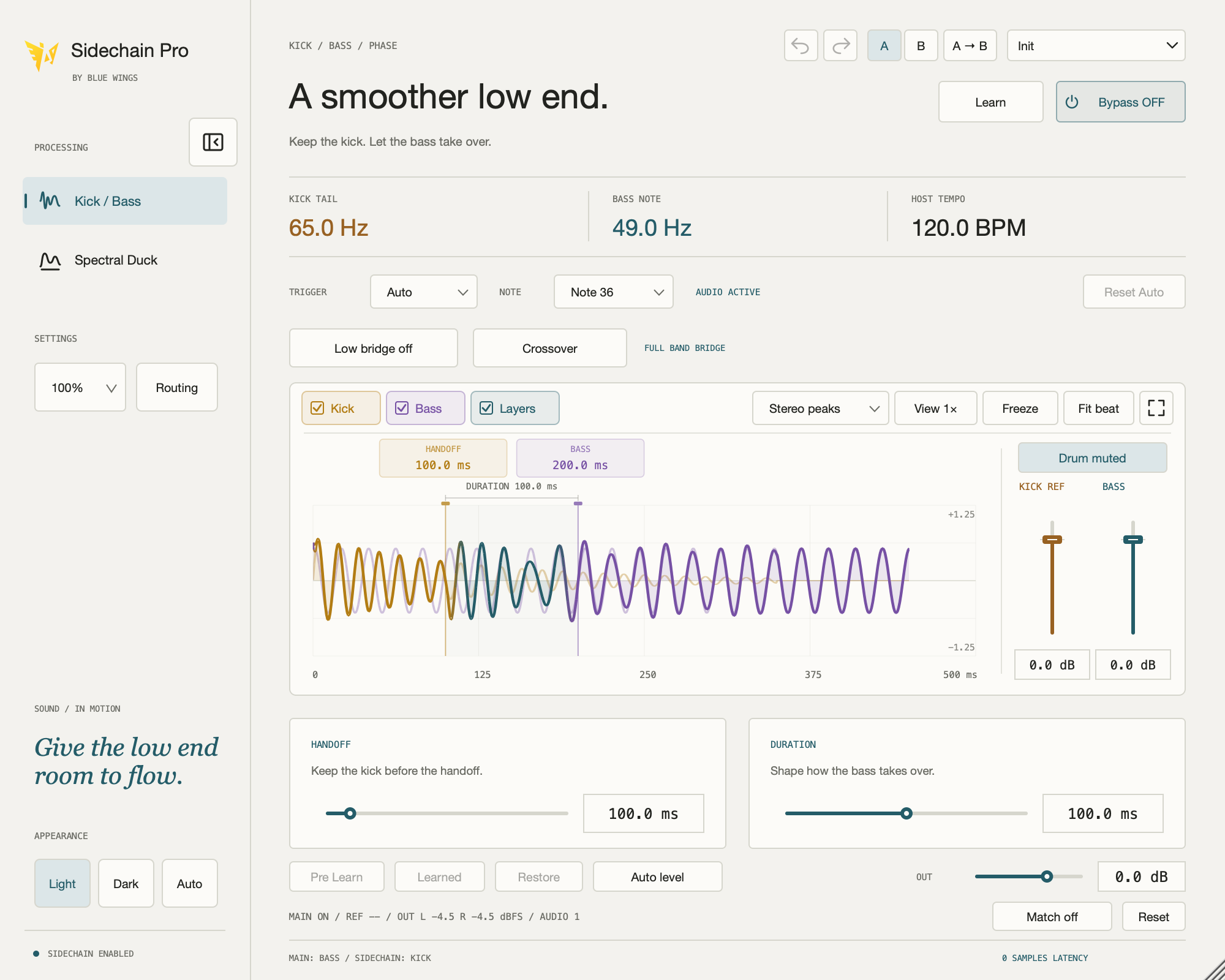Click the Sidechain Pro wings logo
The height and width of the screenshot is (980, 1225).
pyautogui.click(x=42, y=56)
